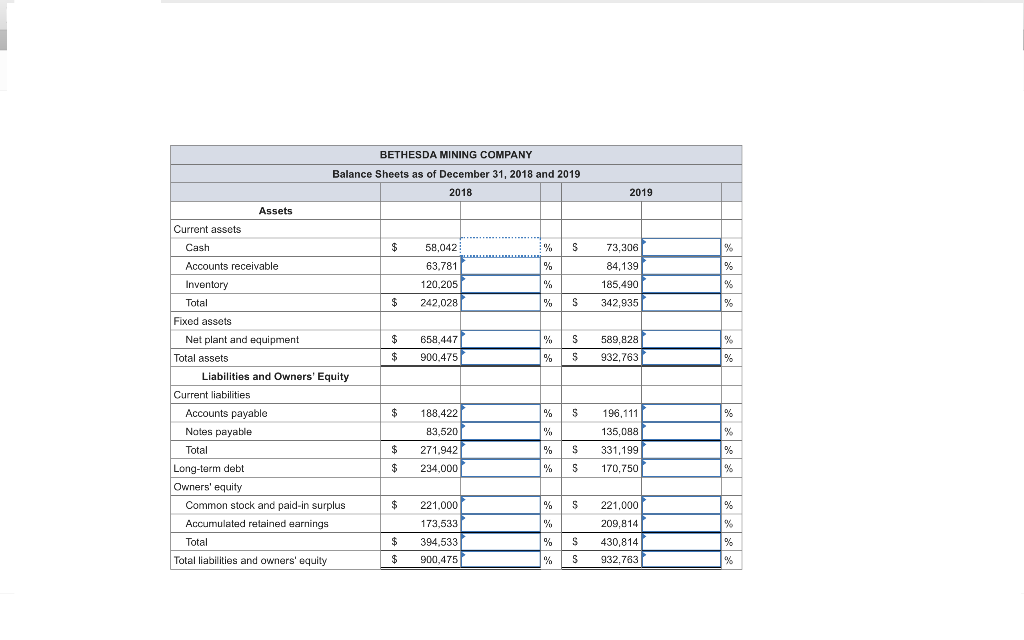Focus the 2018 Notes payable percentage input
The image size is (1024, 640).
501,431
